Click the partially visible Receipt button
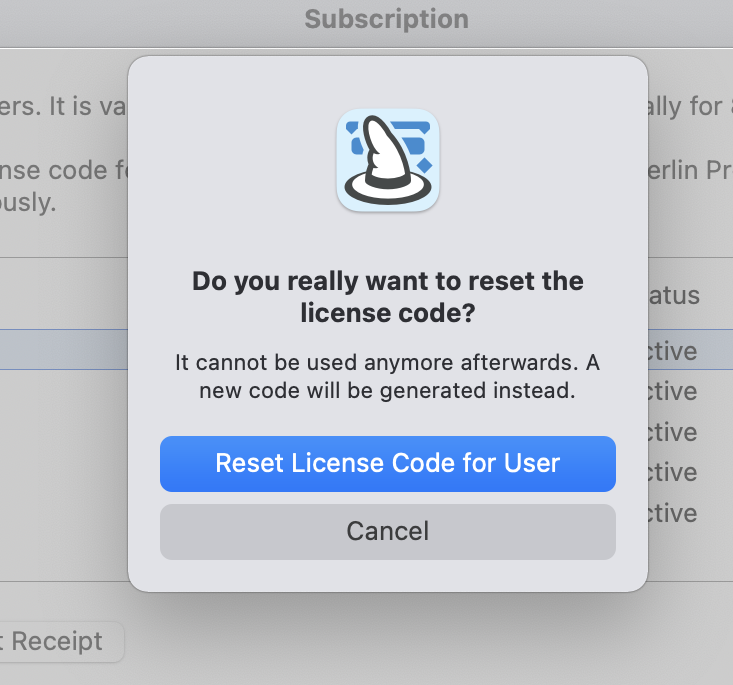The image size is (733, 685). click(x=60, y=641)
